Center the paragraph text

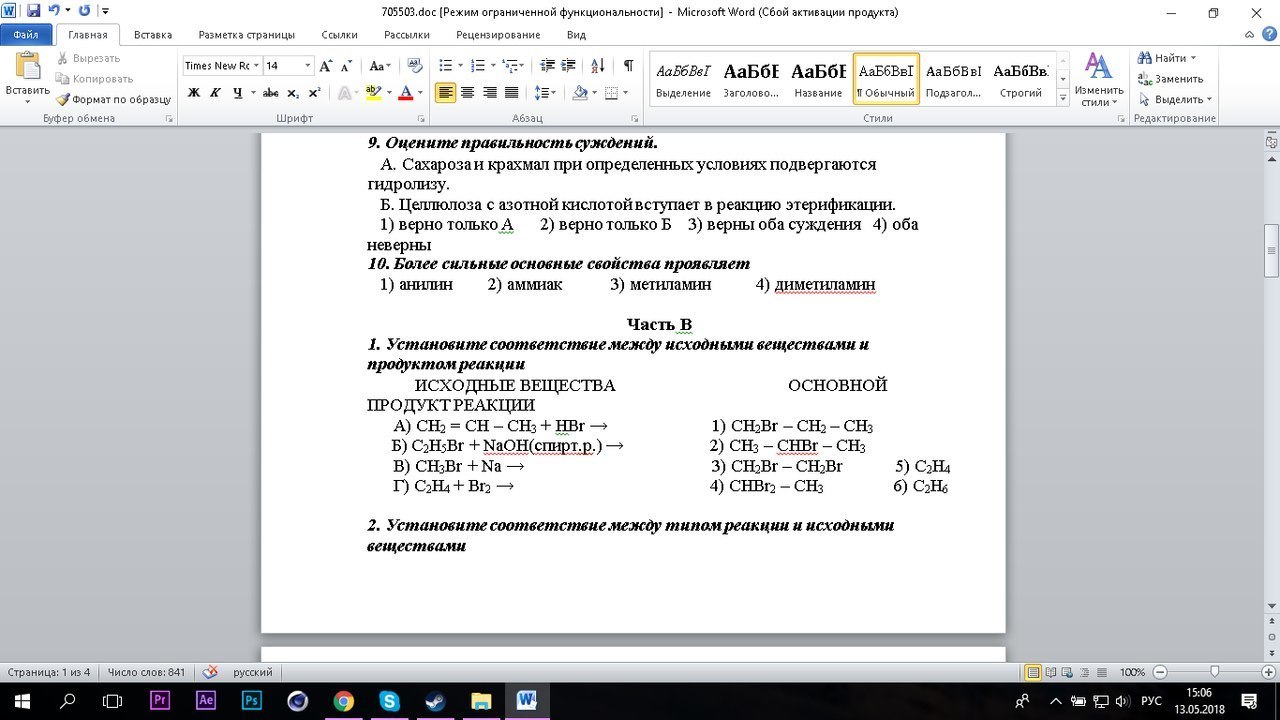point(467,93)
